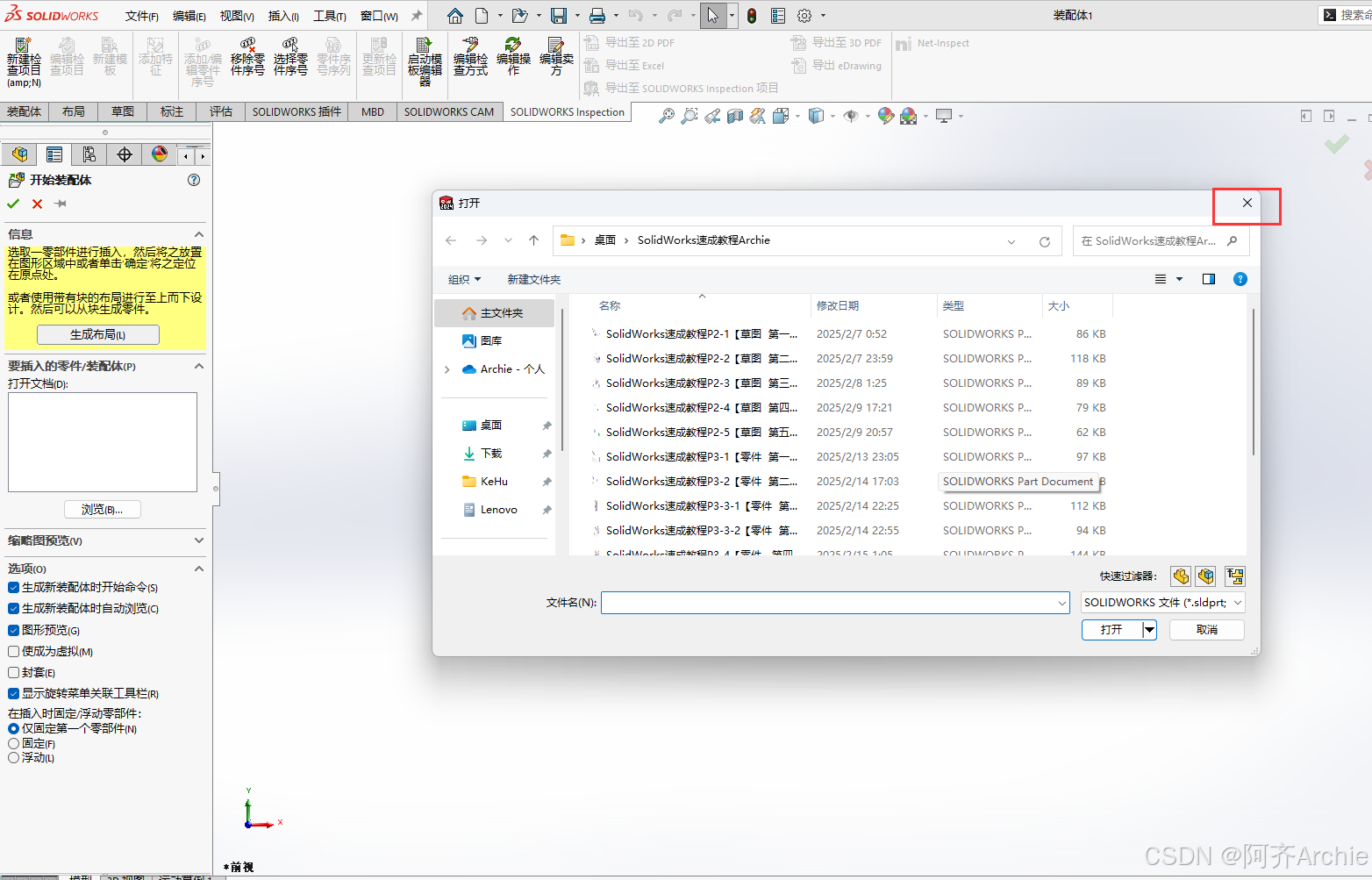Open the FeatureManager design tree tab
Viewport: 1372px width, 880px height.
pos(19,154)
